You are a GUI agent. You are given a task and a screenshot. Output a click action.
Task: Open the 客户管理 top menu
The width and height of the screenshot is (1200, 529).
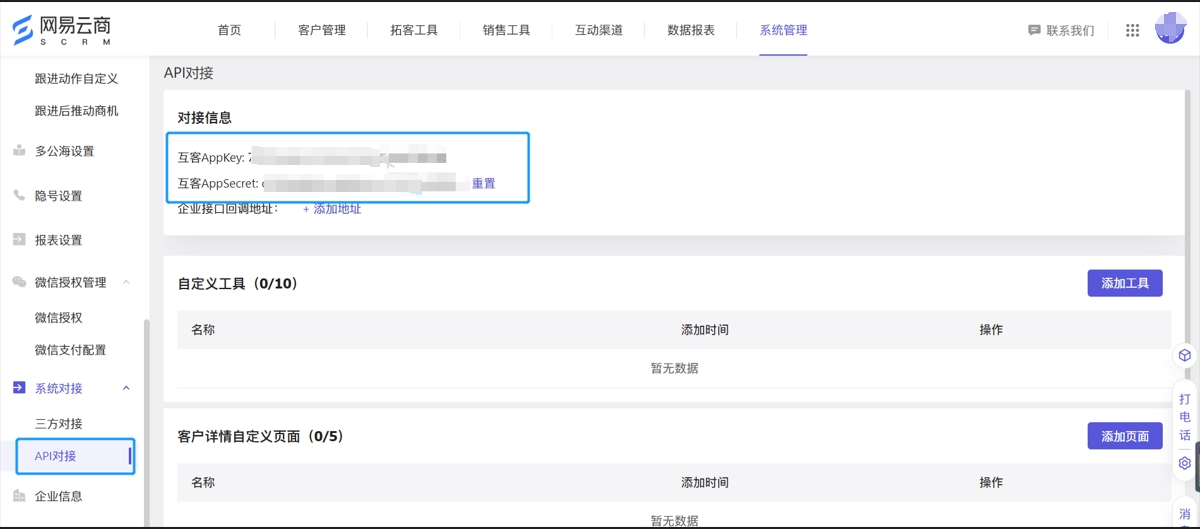click(x=322, y=30)
